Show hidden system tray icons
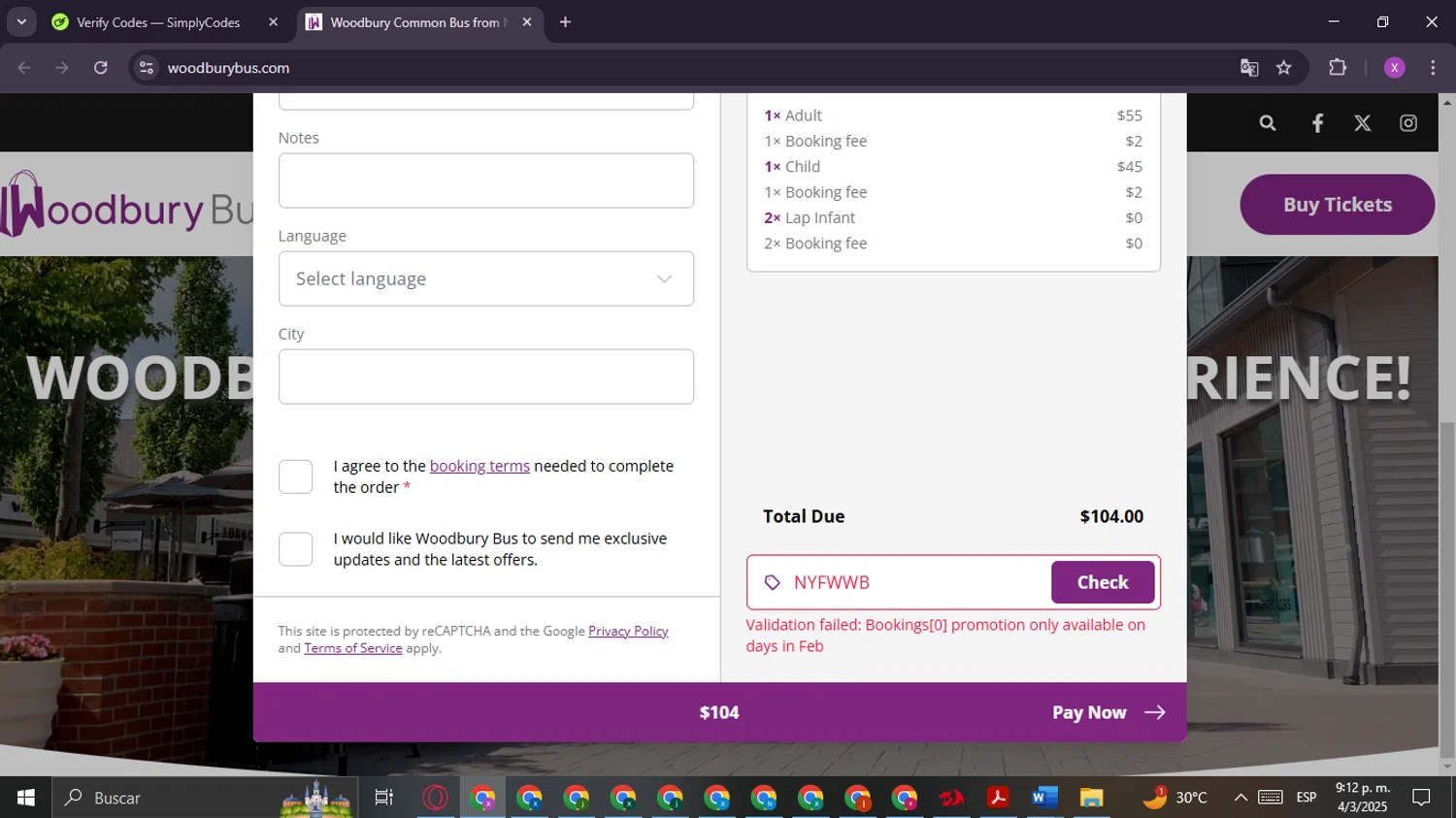Screen dimensions: 1456x818 click(1241, 798)
